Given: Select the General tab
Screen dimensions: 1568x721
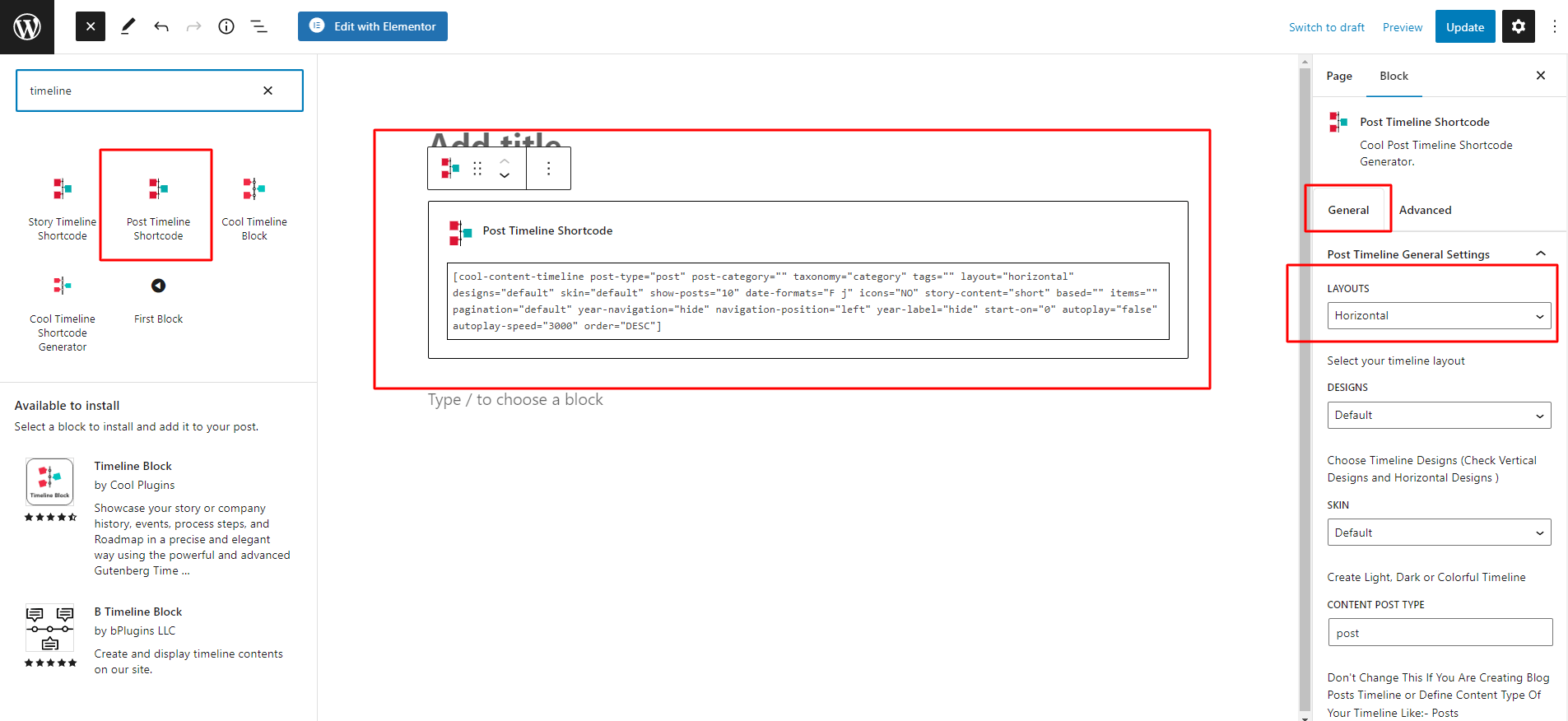Looking at the screenshot, I should [1348, 210].
